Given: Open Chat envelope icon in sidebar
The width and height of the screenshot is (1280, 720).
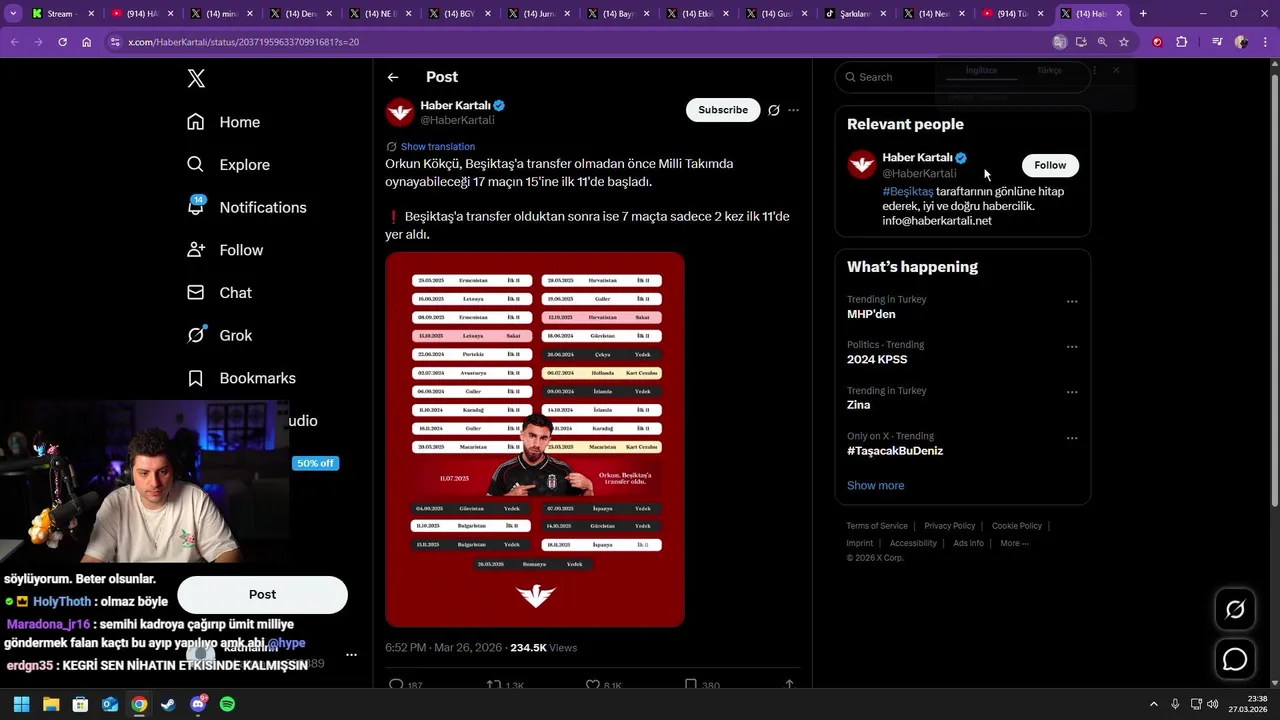Looking at the screenshot, I should tap(196, 292).
